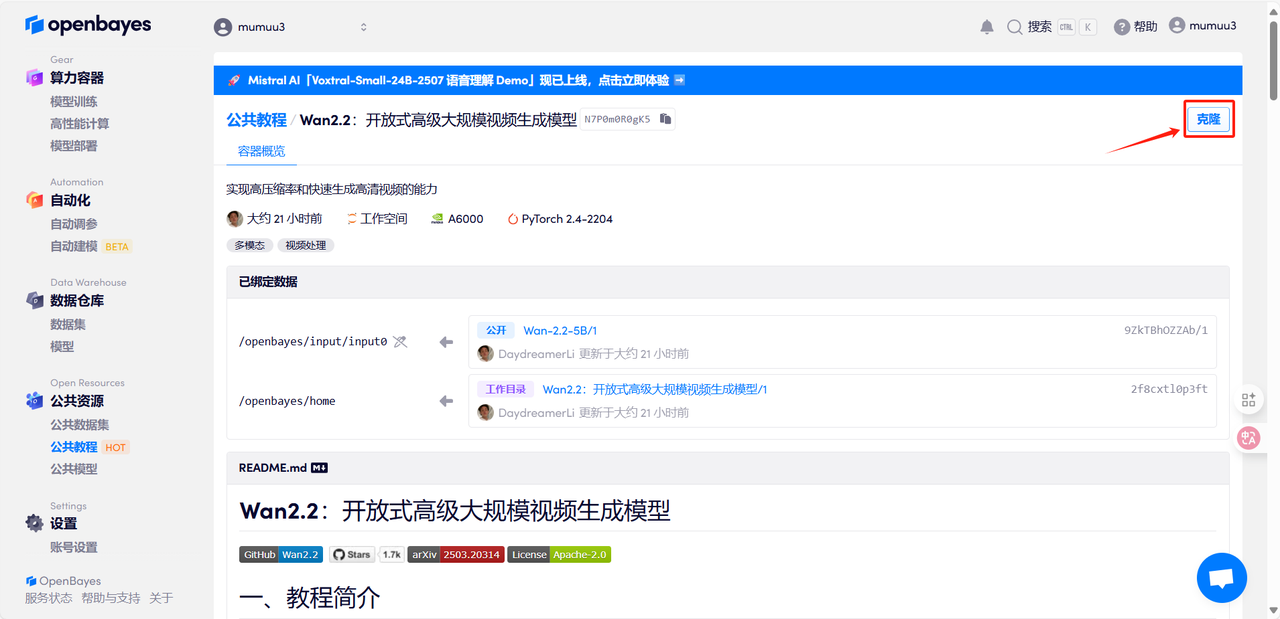Open the Wan-2.2-5B/1 dataset link

click(x=560, y=330)
